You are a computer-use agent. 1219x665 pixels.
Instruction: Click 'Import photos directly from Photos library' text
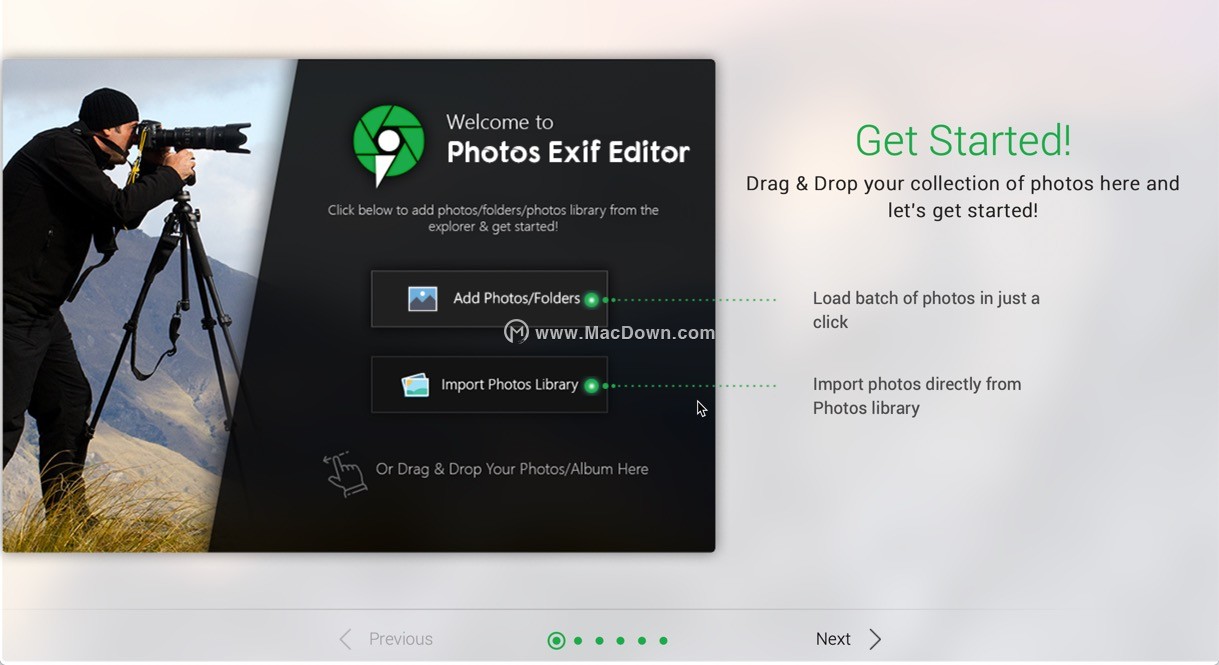[x=917, y=396]
